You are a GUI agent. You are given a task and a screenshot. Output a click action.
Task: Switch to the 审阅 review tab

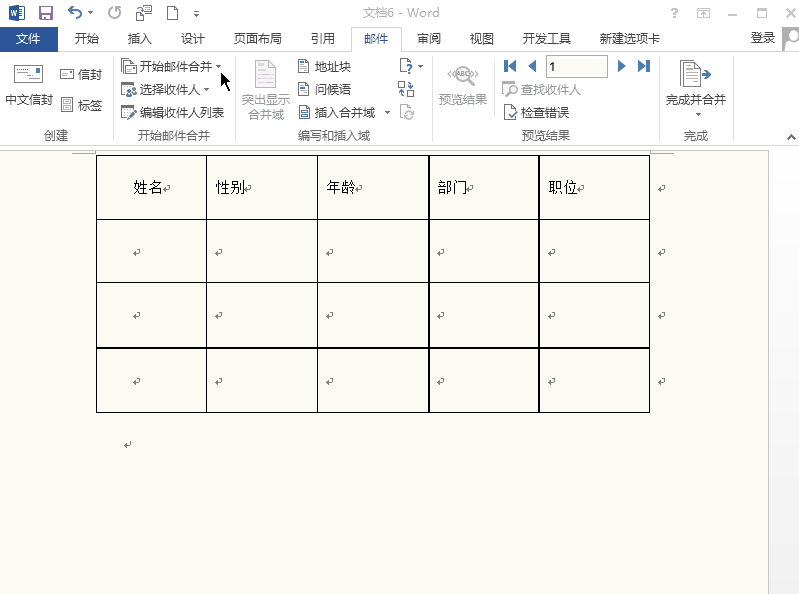pos(429,39)
